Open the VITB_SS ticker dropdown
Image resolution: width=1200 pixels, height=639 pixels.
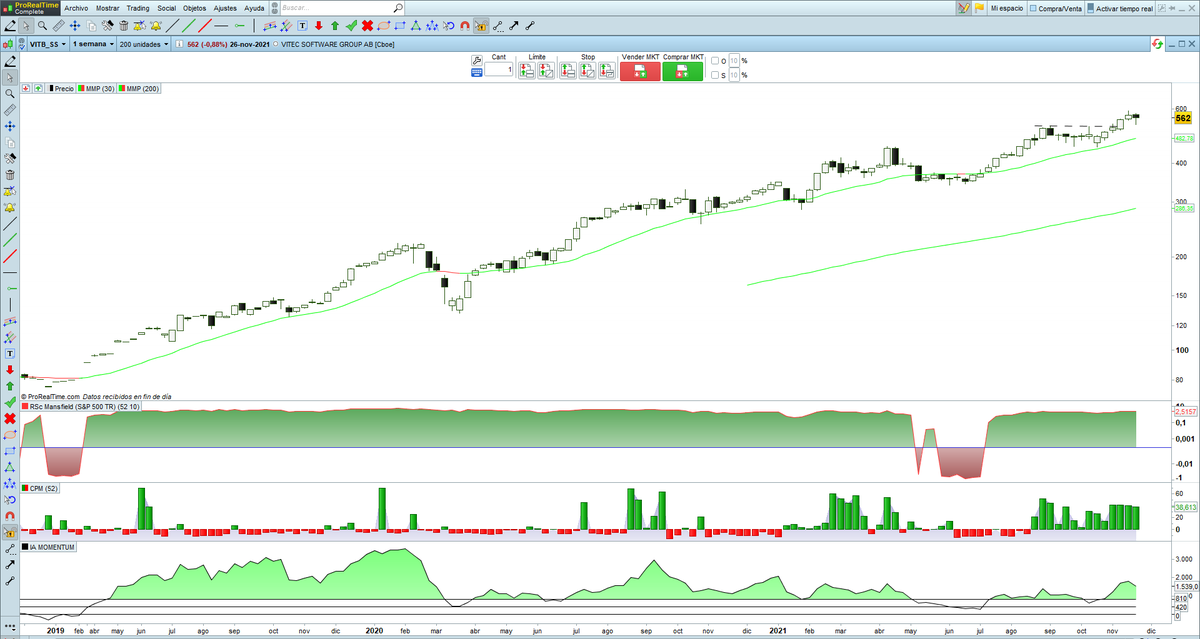coord(48,44)
